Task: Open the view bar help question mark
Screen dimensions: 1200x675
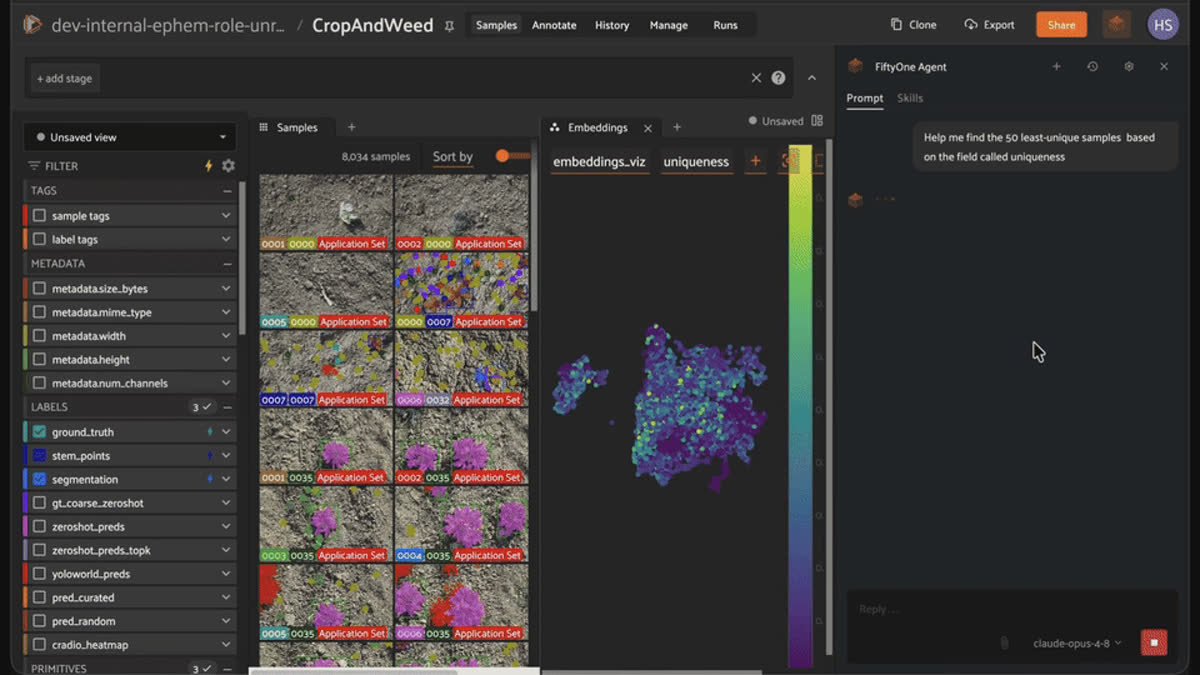Action: click(x=778, y=78)
